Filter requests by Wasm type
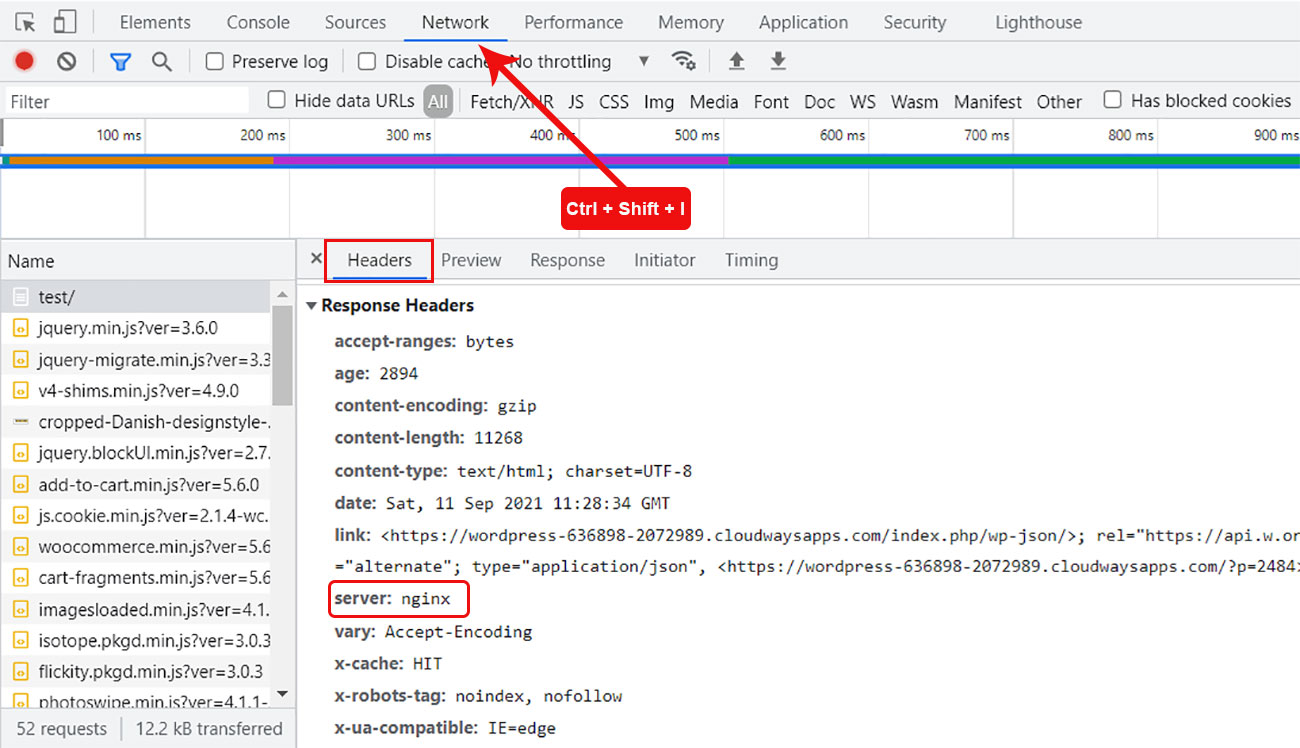1300x748 pixels. (x=915, y=101)
